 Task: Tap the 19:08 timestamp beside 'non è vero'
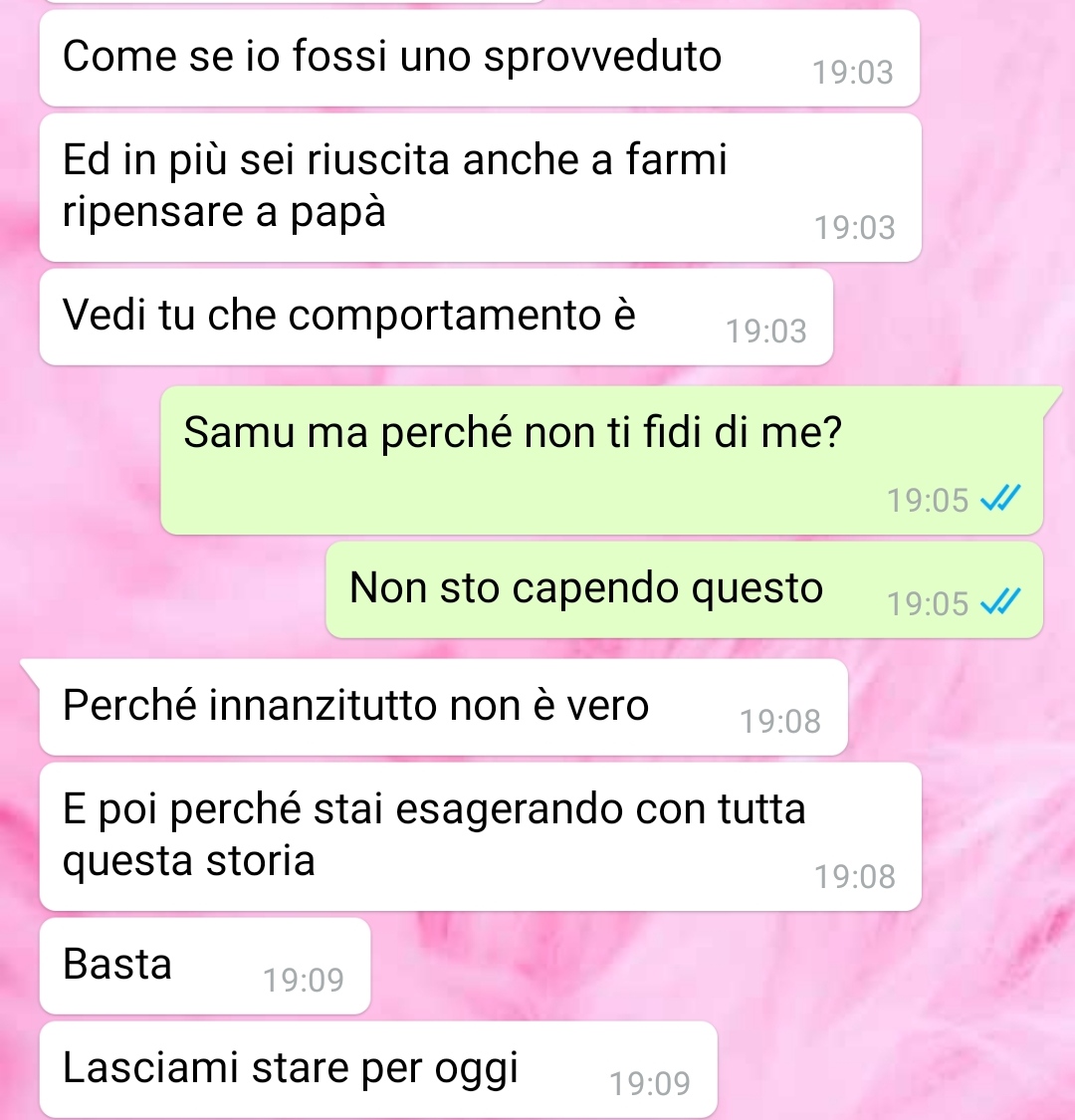coord(780,722)
